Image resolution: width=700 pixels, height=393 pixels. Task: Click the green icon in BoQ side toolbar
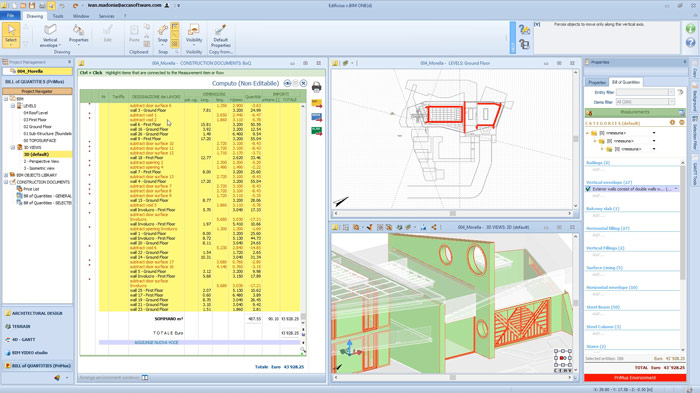tap(317, 131)
